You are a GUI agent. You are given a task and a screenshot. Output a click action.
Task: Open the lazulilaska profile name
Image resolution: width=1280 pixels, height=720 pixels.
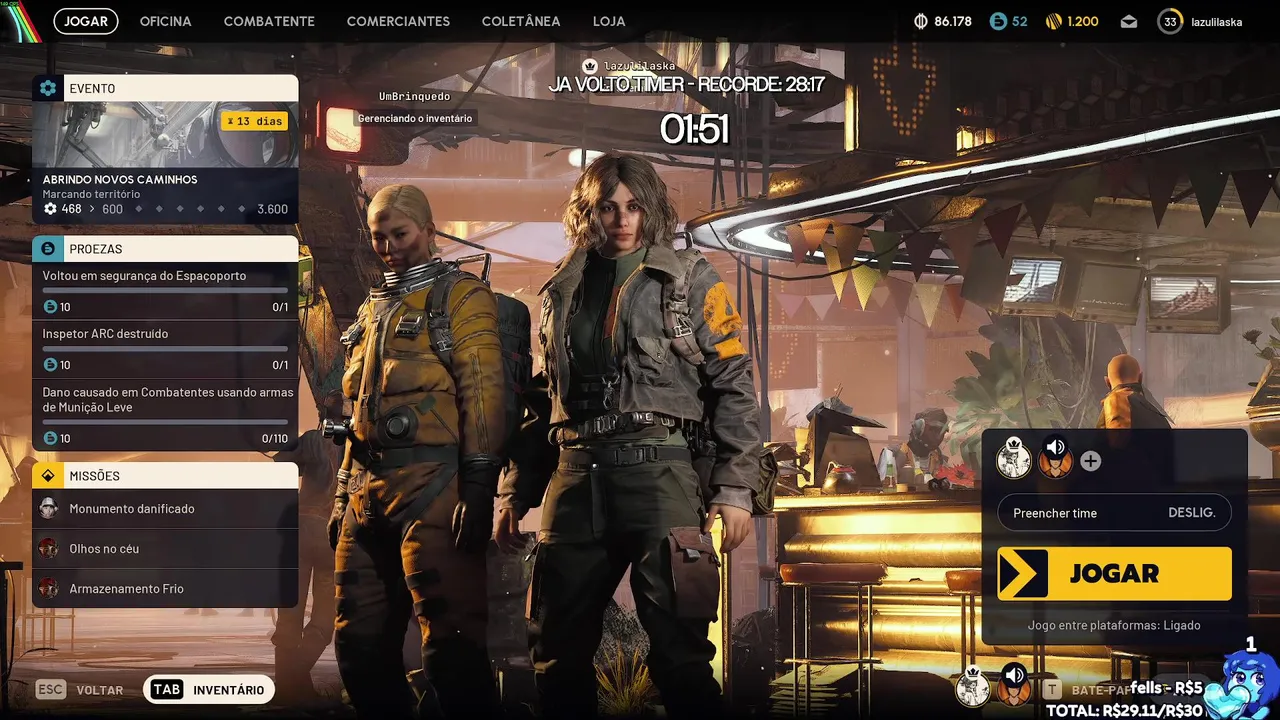(x=1216, y=21)
